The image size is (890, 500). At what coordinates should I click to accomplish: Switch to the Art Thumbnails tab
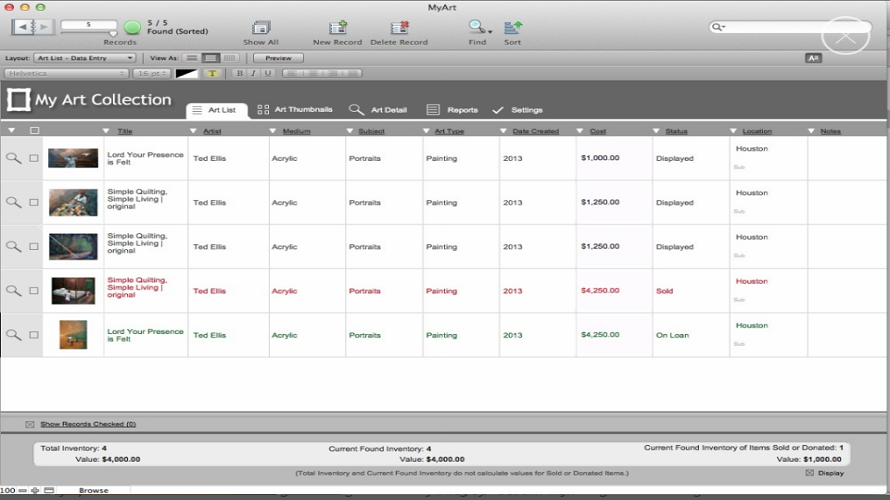click(x=295, y=110)
